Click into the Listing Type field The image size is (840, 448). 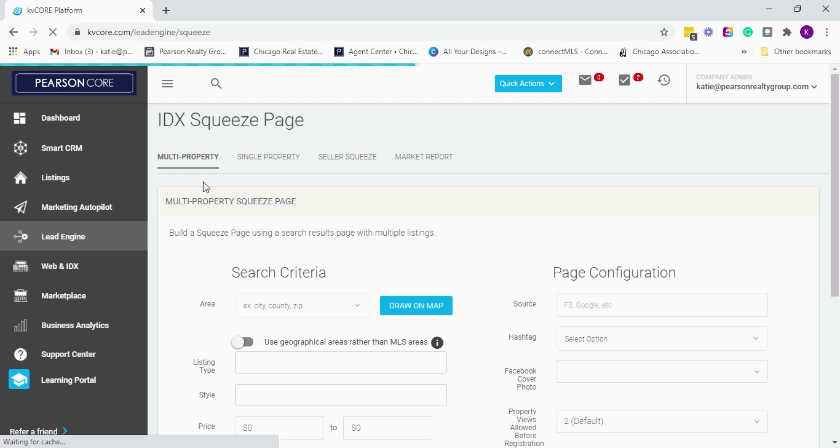pos(341,363)
